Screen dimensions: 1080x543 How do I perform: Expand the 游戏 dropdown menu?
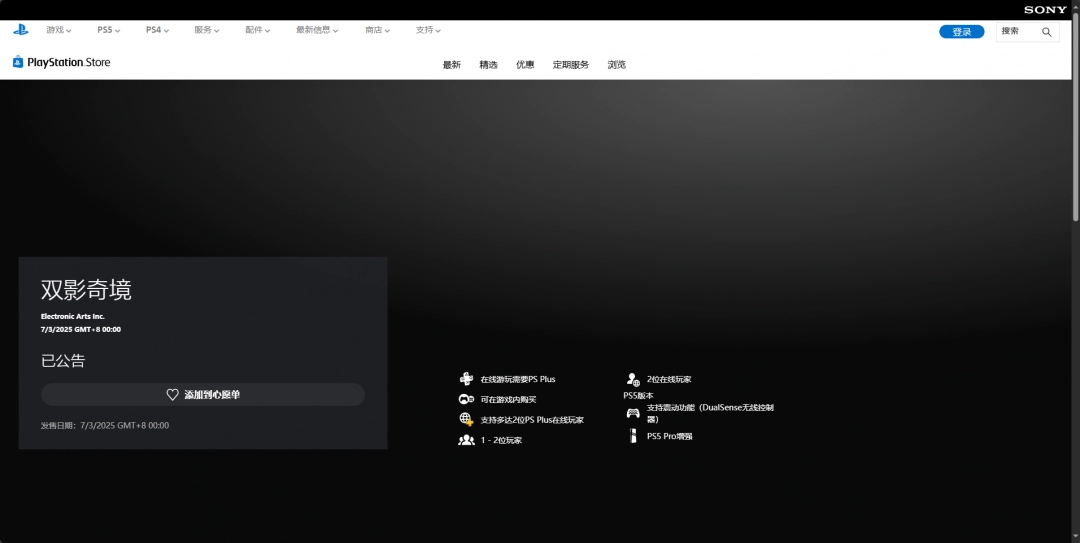(59, 30)
